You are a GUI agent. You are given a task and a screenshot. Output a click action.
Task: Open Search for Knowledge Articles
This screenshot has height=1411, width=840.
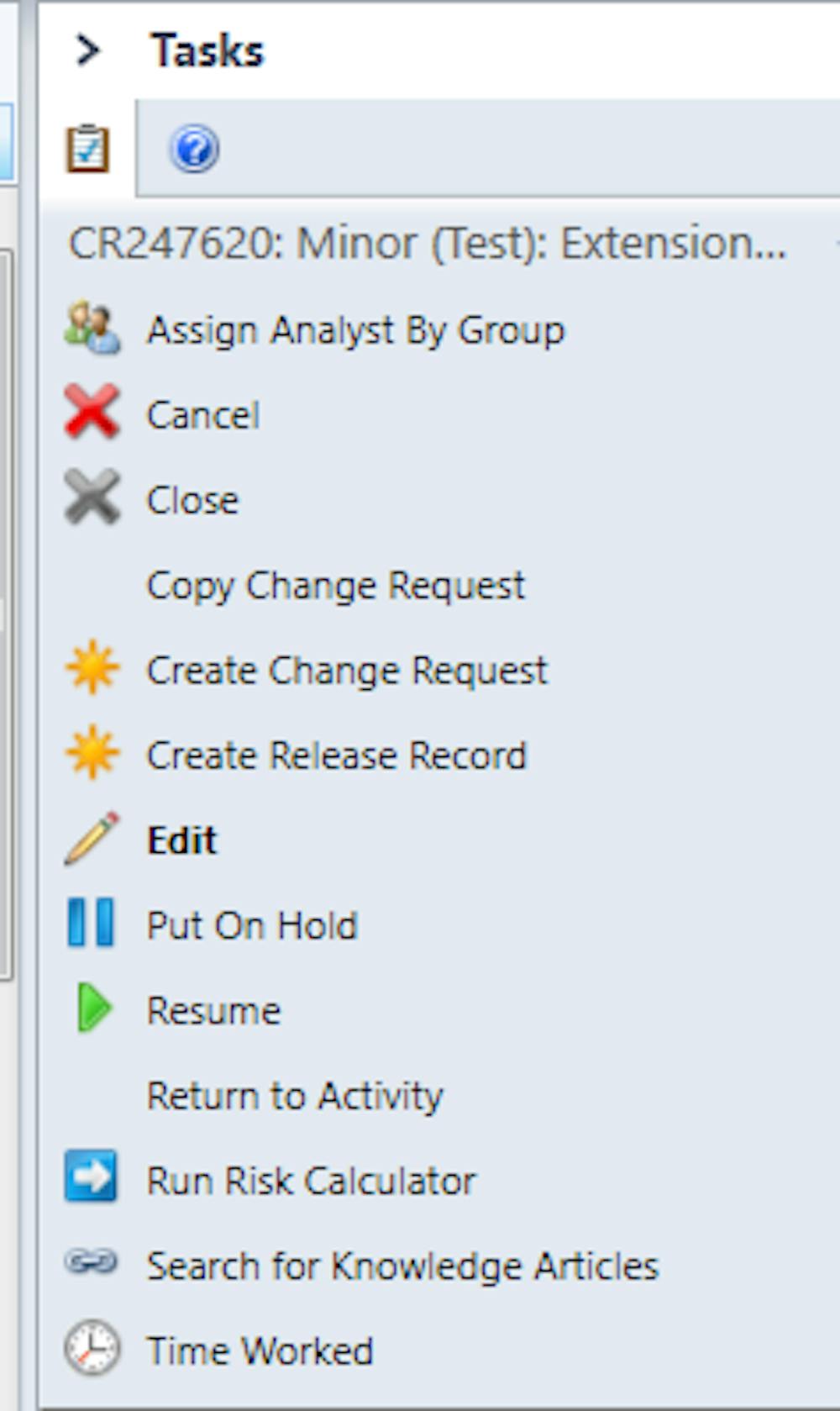pos(402,1266)
